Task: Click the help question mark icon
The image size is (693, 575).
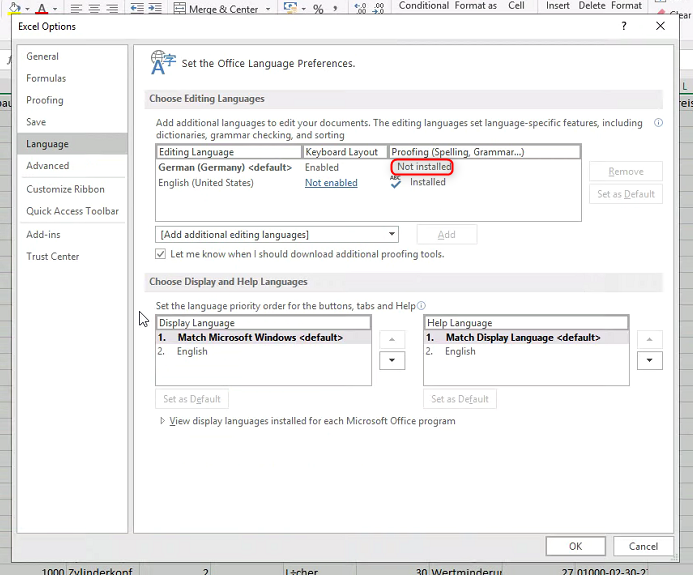Action: 624,26
